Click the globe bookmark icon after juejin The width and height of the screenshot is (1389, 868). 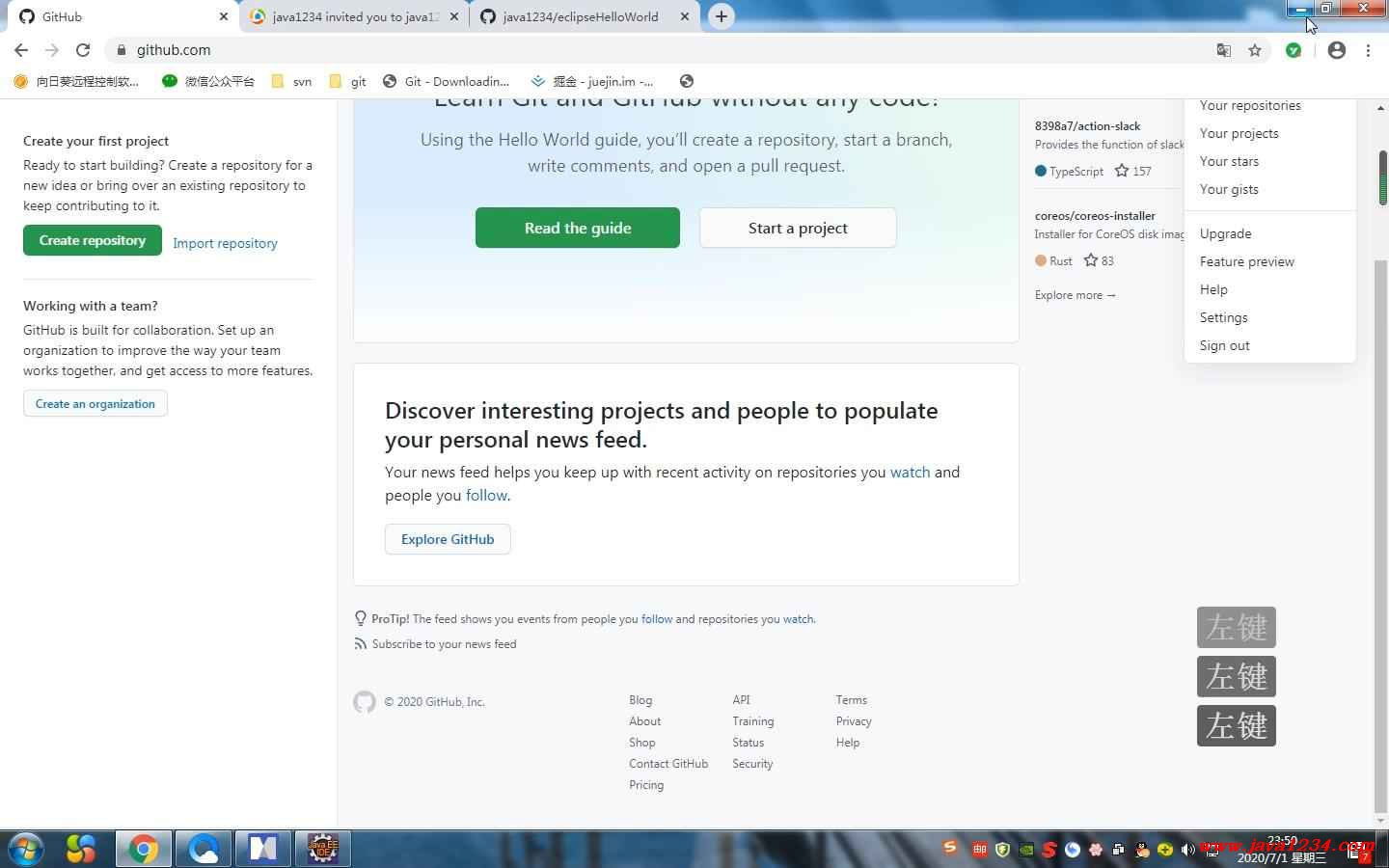687,81
